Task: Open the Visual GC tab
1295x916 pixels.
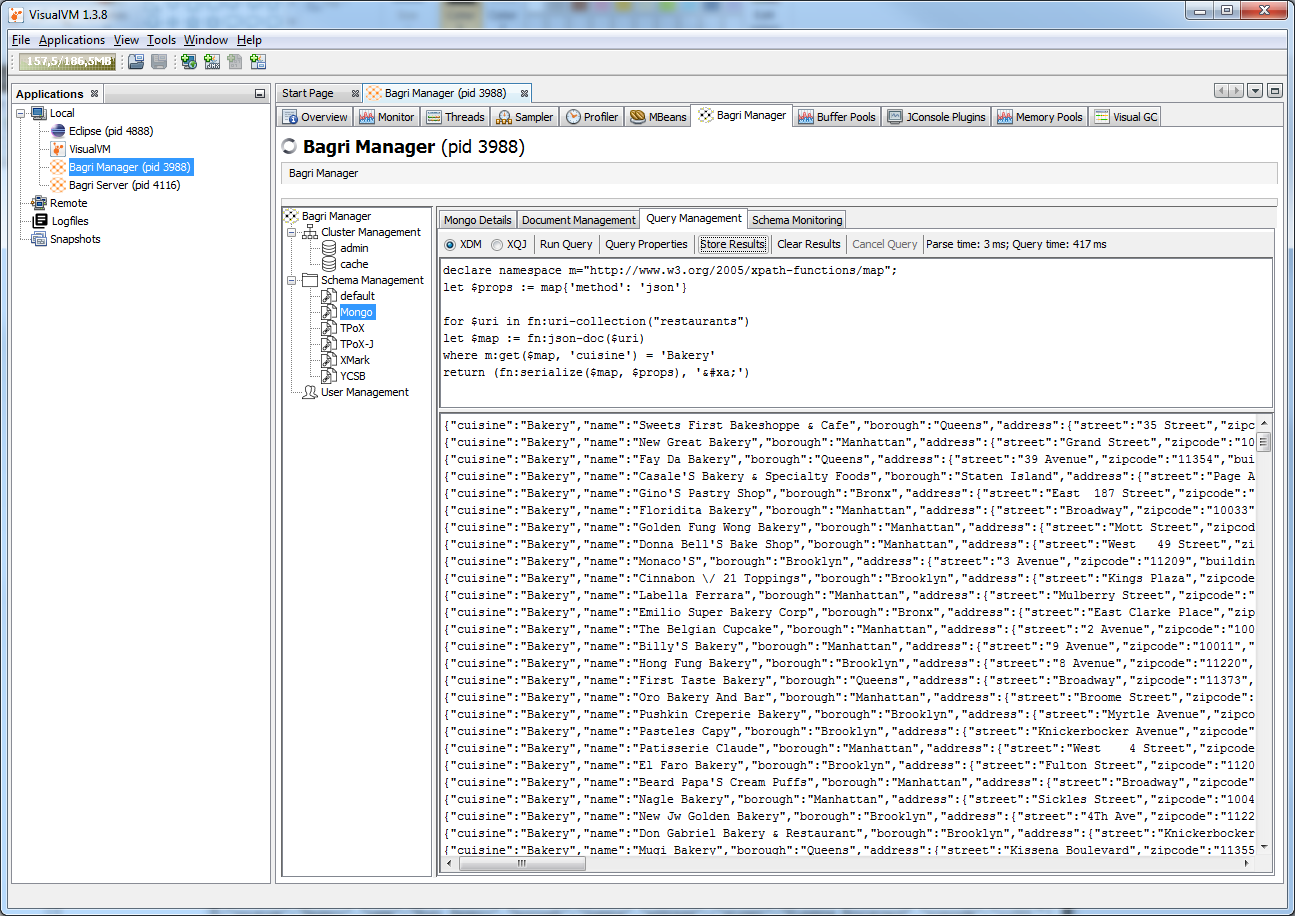Action: (1126, 117)
